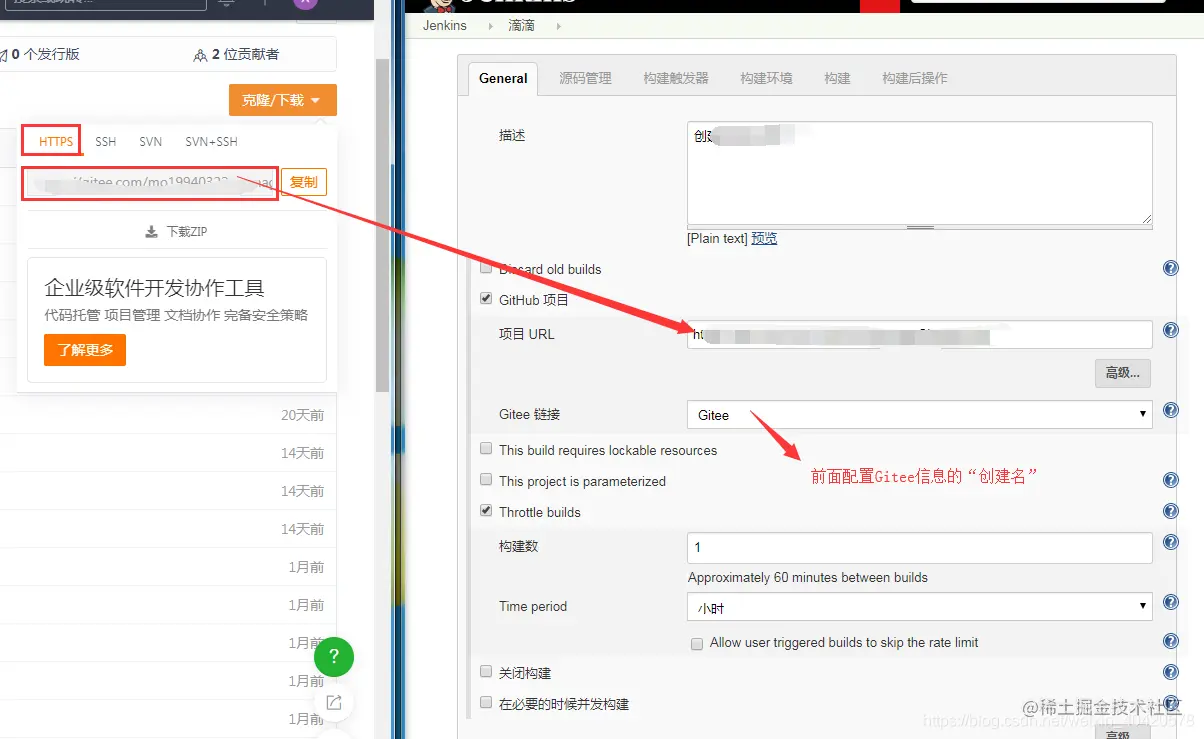The image size is (1204, 739).
Task: Open help for Discard old builds
Action: tap(1171, 269)
